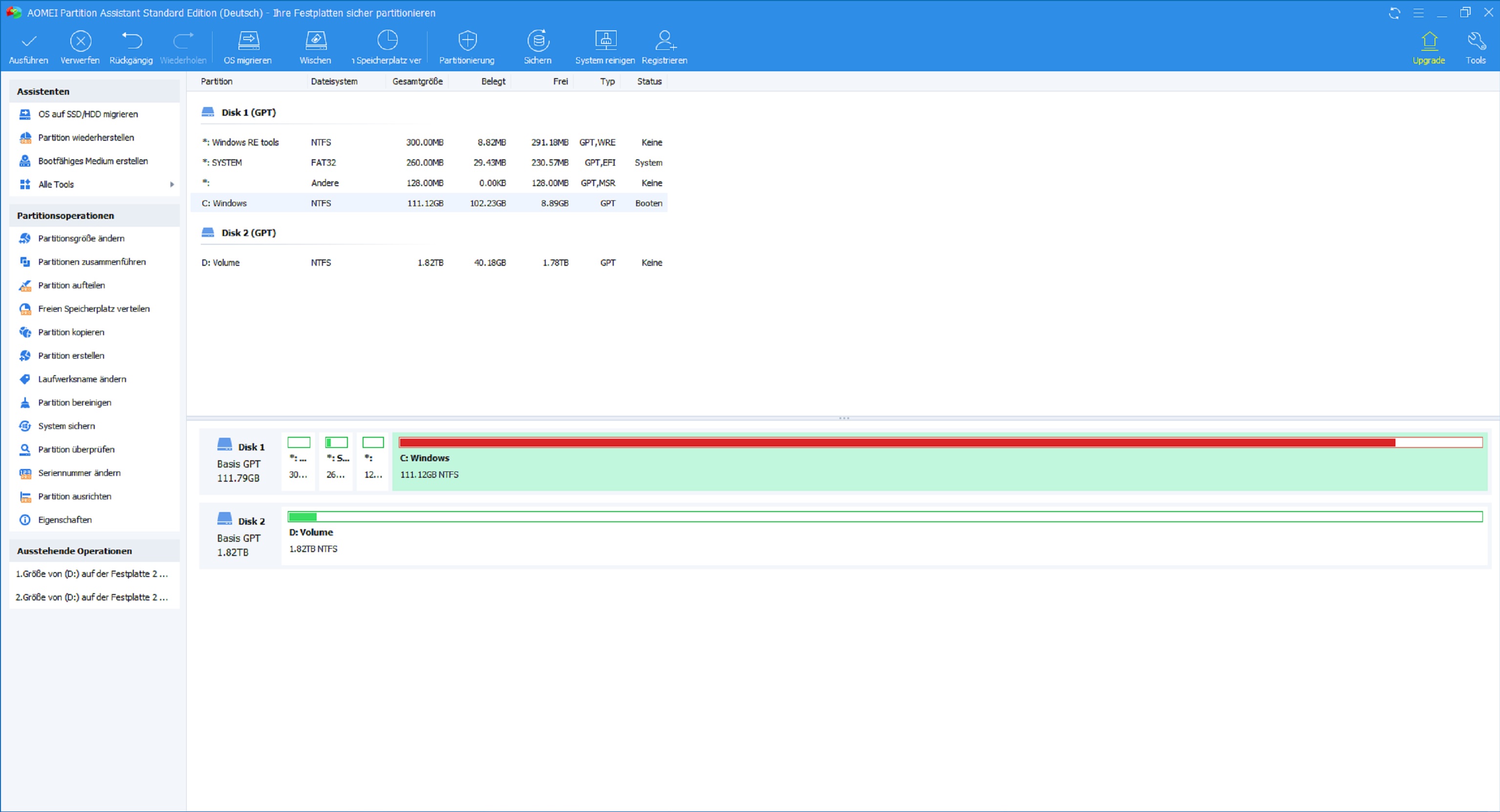Click the Ausführen checkmark icon
Screen dimensions: 1500x812
pyautogui.click(x=28, y=41)
